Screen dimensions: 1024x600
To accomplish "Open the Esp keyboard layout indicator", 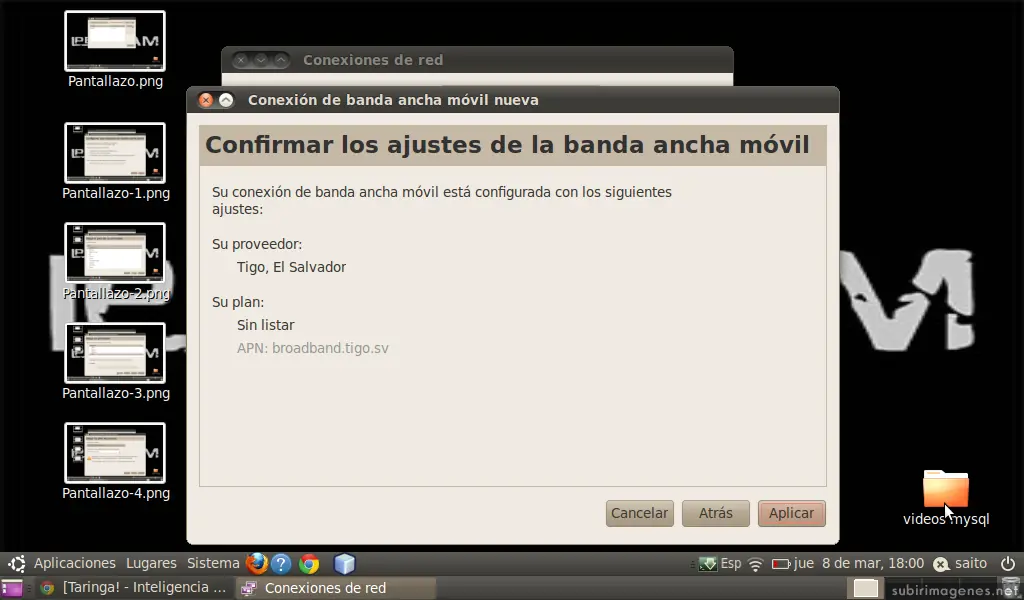I will click(731, 563).
